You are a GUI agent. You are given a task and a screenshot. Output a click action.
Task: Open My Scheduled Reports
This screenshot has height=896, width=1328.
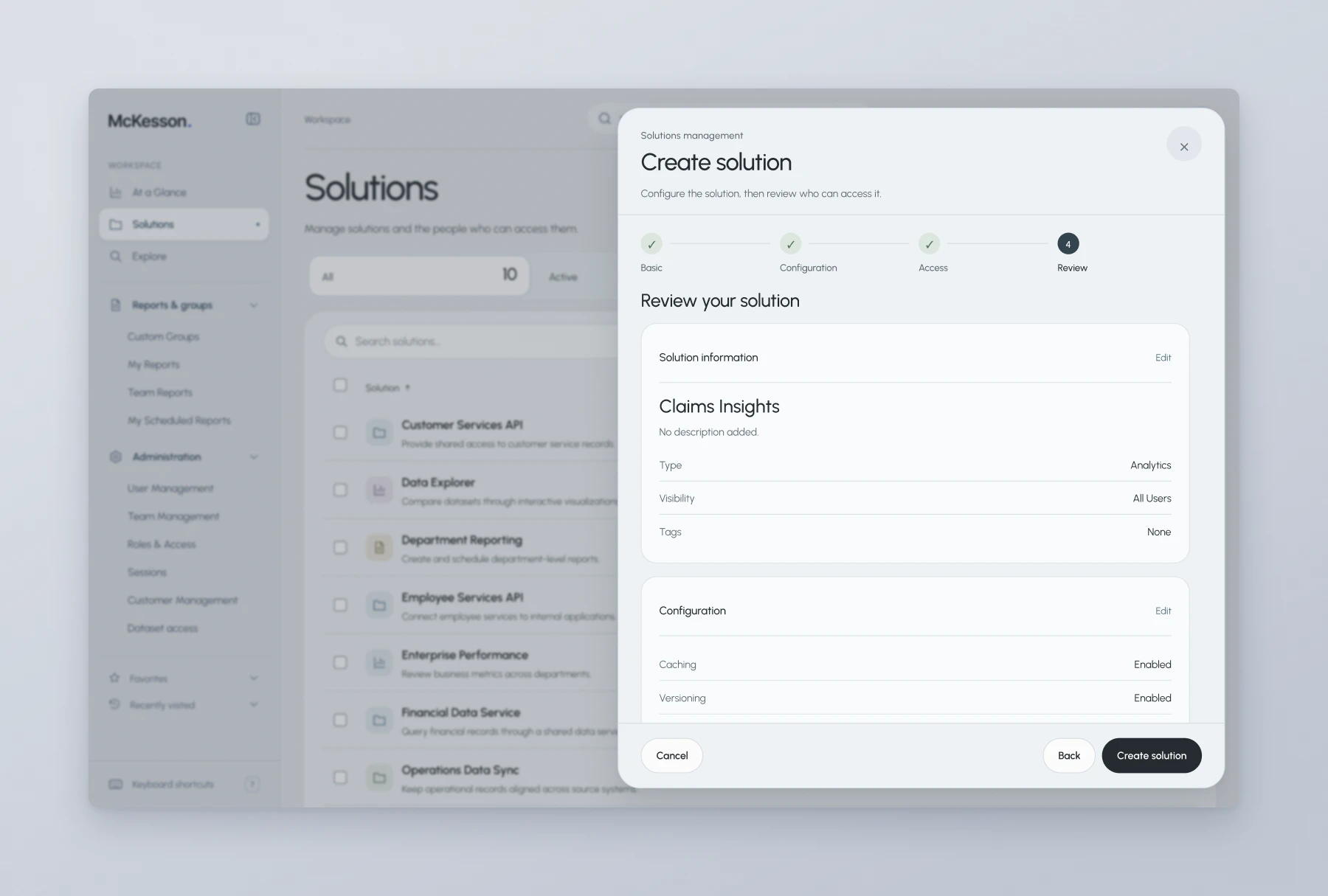click(x=179, y=420)
